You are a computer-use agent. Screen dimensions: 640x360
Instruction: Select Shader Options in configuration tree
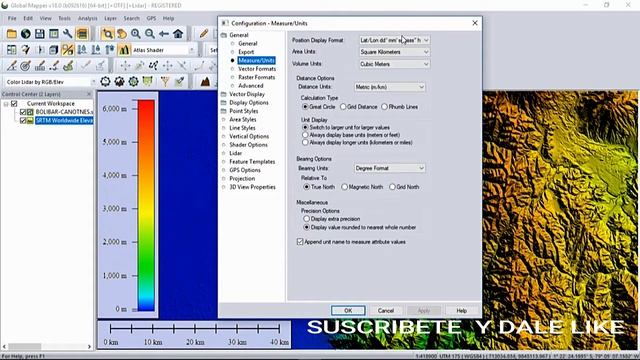pyautogui.click(x=248, y=145)
